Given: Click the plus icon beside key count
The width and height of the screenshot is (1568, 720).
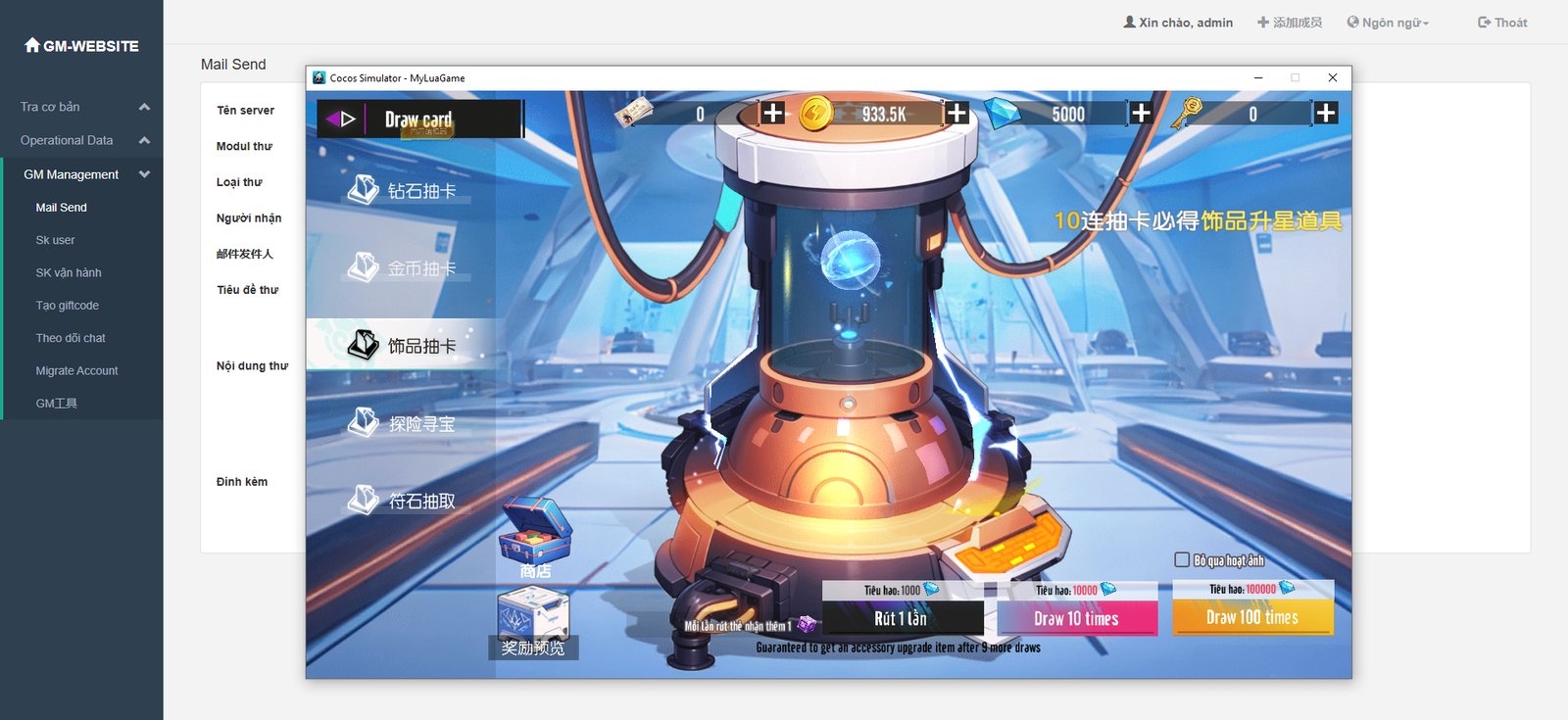Looking at the screenshot, I should pyautogui.click(x=1326, y=114).
